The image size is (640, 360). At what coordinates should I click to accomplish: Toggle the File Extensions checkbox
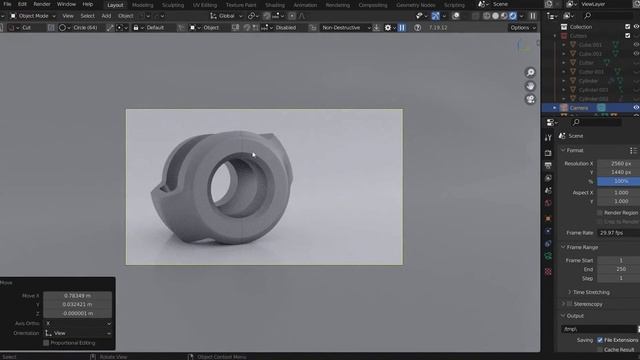click(x=600, y=340)
